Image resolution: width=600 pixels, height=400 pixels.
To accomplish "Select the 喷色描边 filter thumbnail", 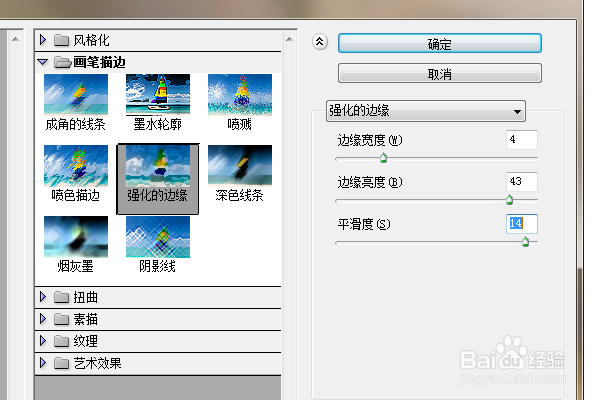I will click(76, 166).
